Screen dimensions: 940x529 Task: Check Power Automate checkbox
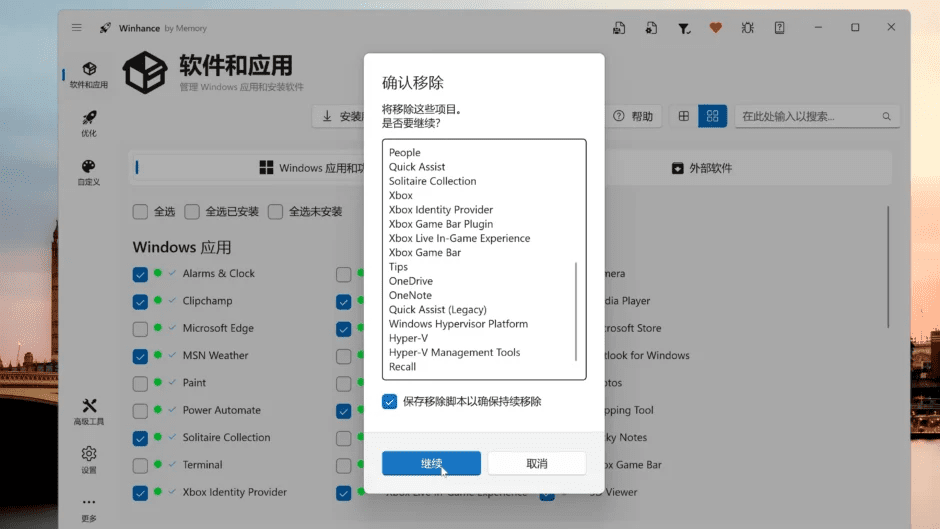tap(140, 411)
